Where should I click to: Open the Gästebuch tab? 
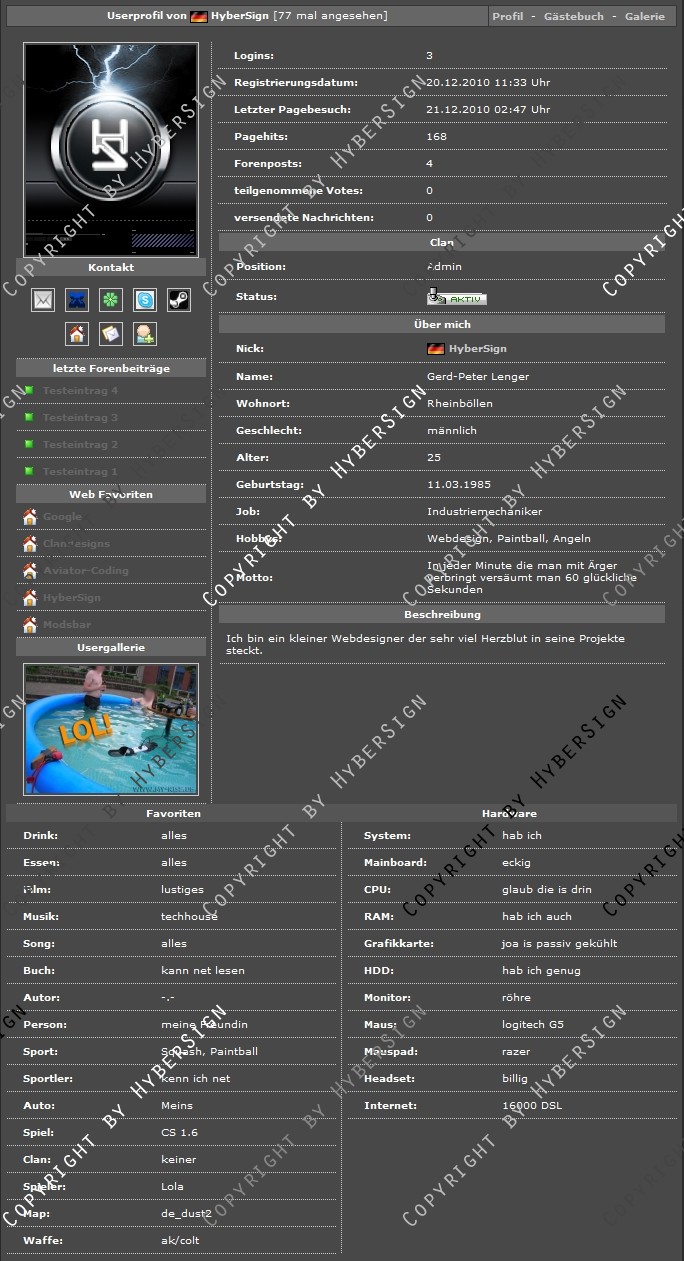[574, 17]
